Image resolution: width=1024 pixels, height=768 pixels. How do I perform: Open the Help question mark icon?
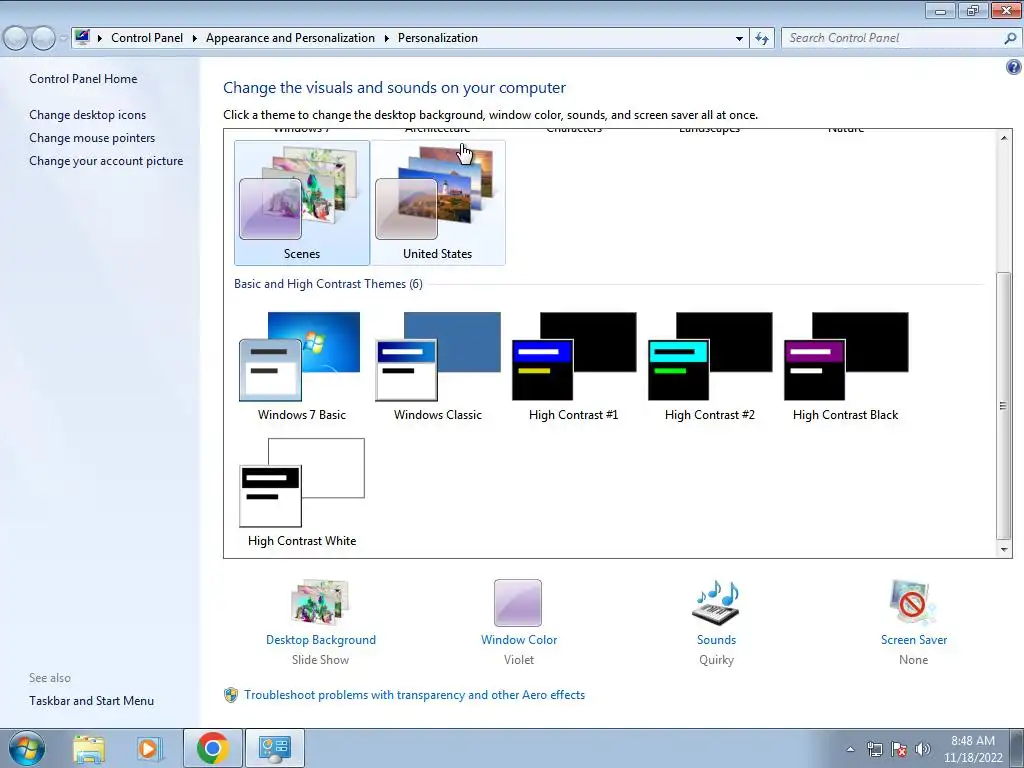click(x=1014, y=67)
